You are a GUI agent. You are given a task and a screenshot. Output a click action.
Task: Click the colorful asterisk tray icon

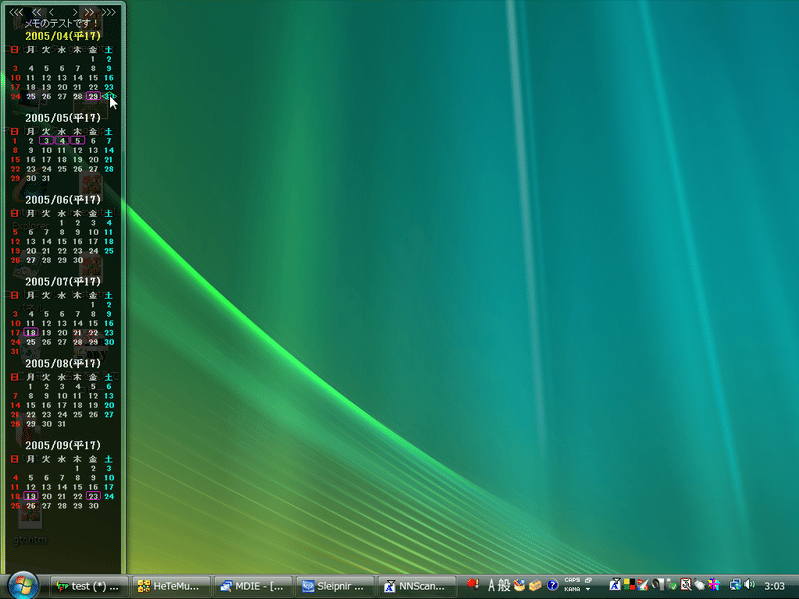click(x=714, y=585)
